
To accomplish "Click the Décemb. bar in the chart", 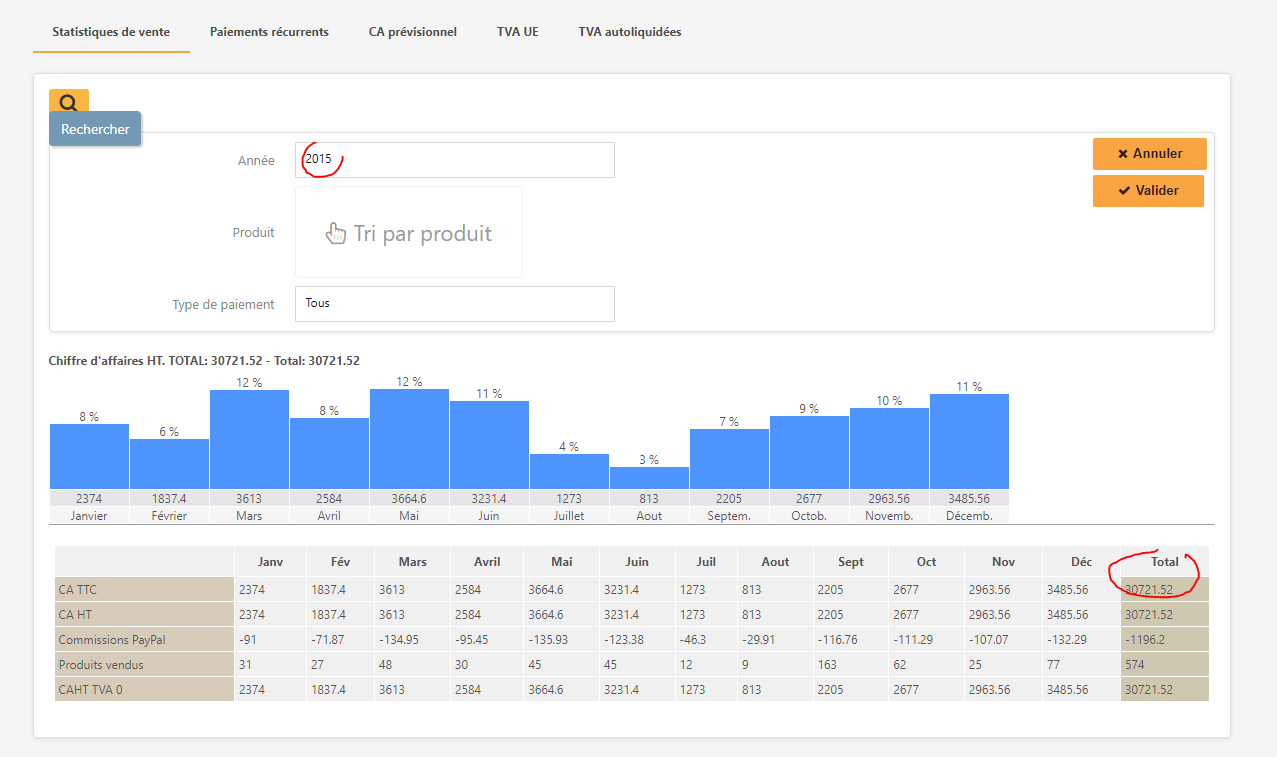I will tap(969, 441).
